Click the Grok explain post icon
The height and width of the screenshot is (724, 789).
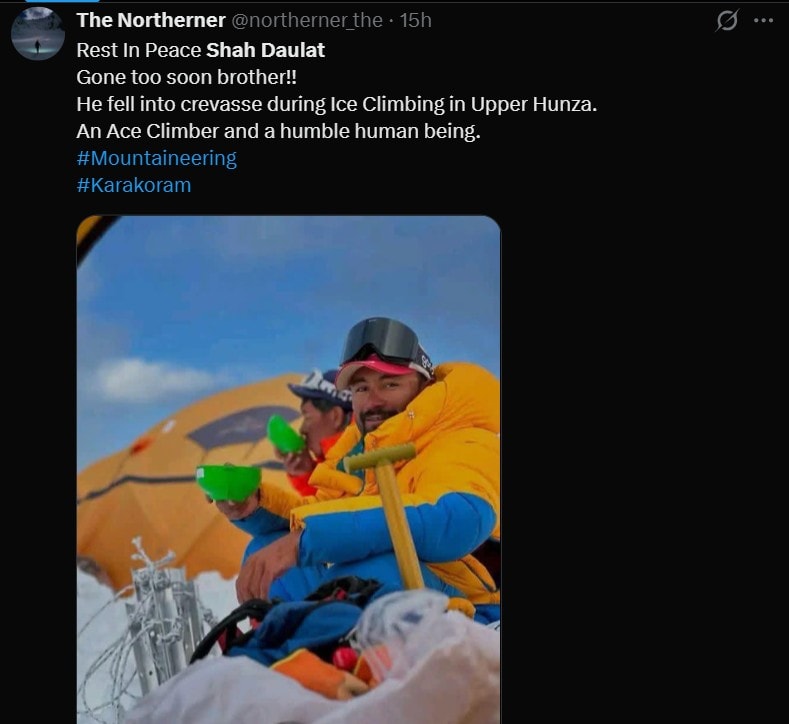pyautogui.click(x=728, y=20)
